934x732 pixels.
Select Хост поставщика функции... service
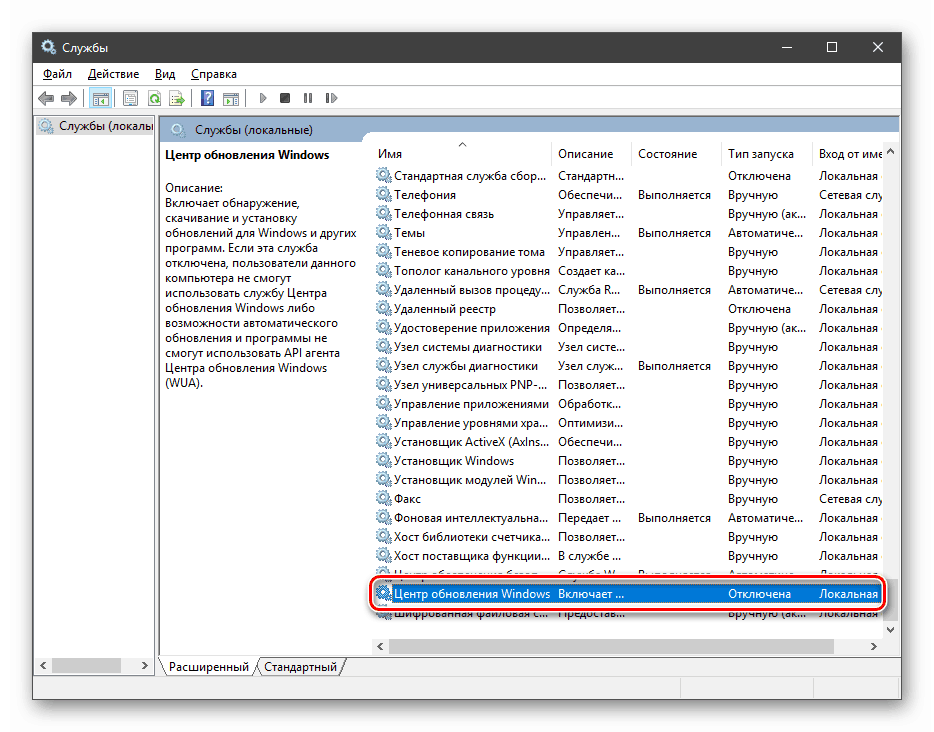pyautogui.click(x=628, y=556)
